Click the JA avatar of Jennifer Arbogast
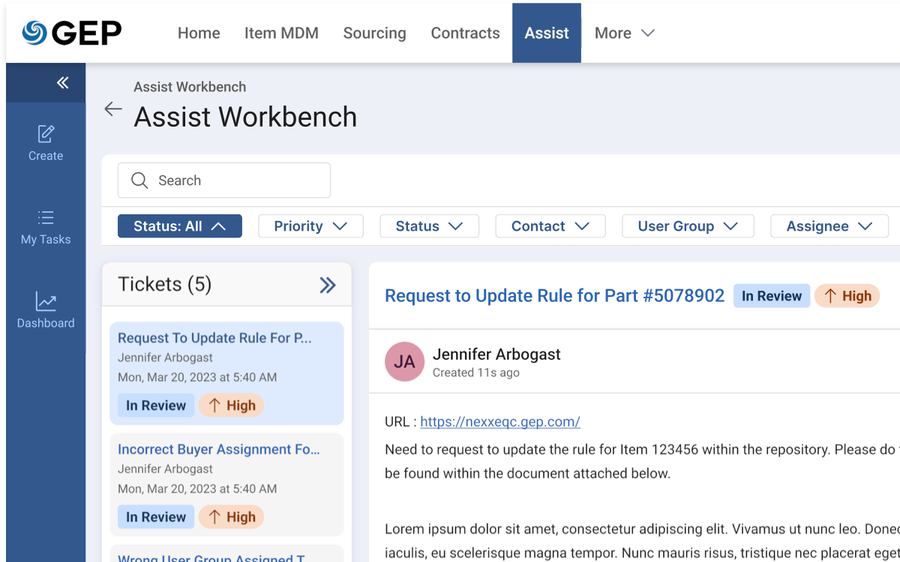This screenshot has height=562, width=900. click(404, 362)
